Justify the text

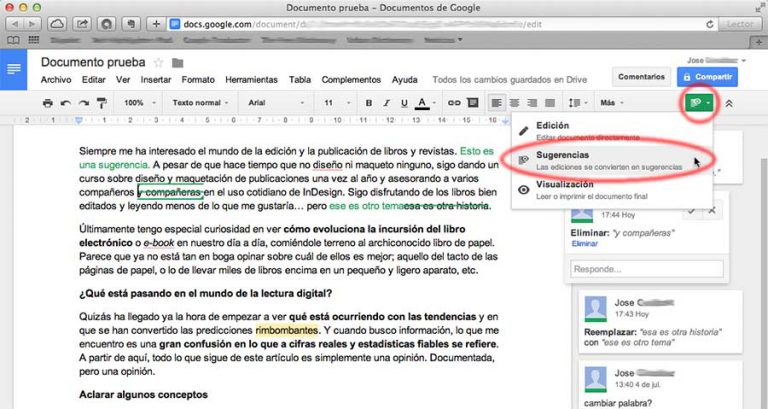point(550,103)
